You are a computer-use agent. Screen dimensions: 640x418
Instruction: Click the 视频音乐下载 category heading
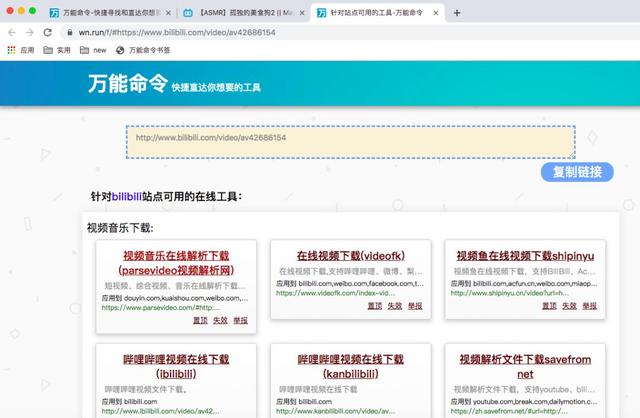click(120, 228)
